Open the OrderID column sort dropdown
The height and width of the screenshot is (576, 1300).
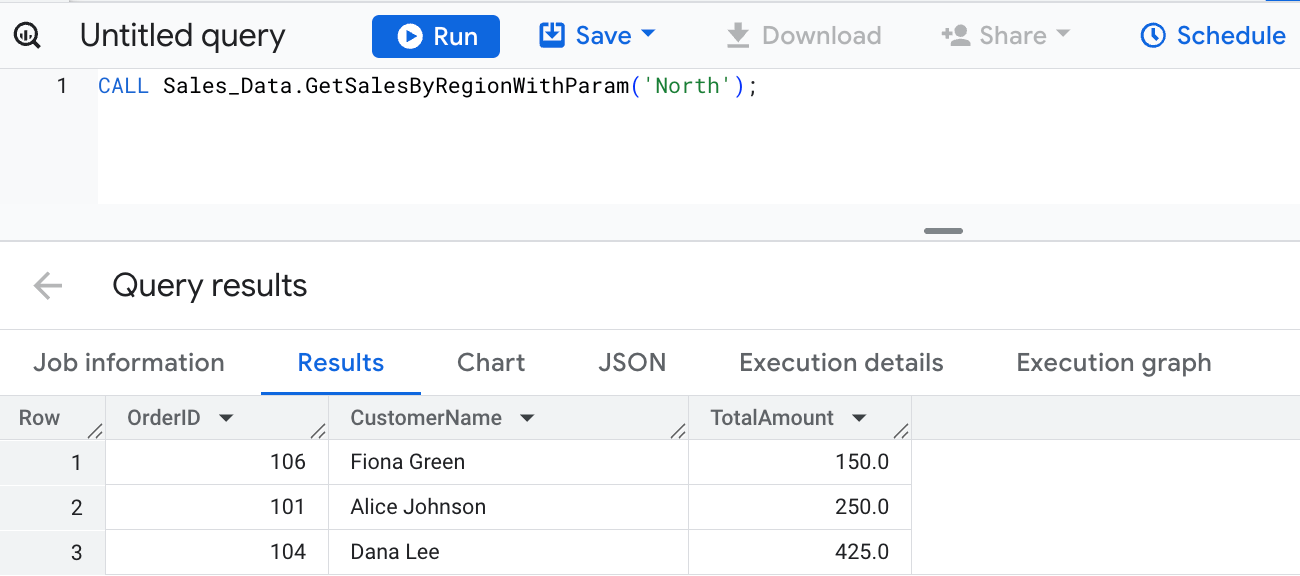coord(226,418)
